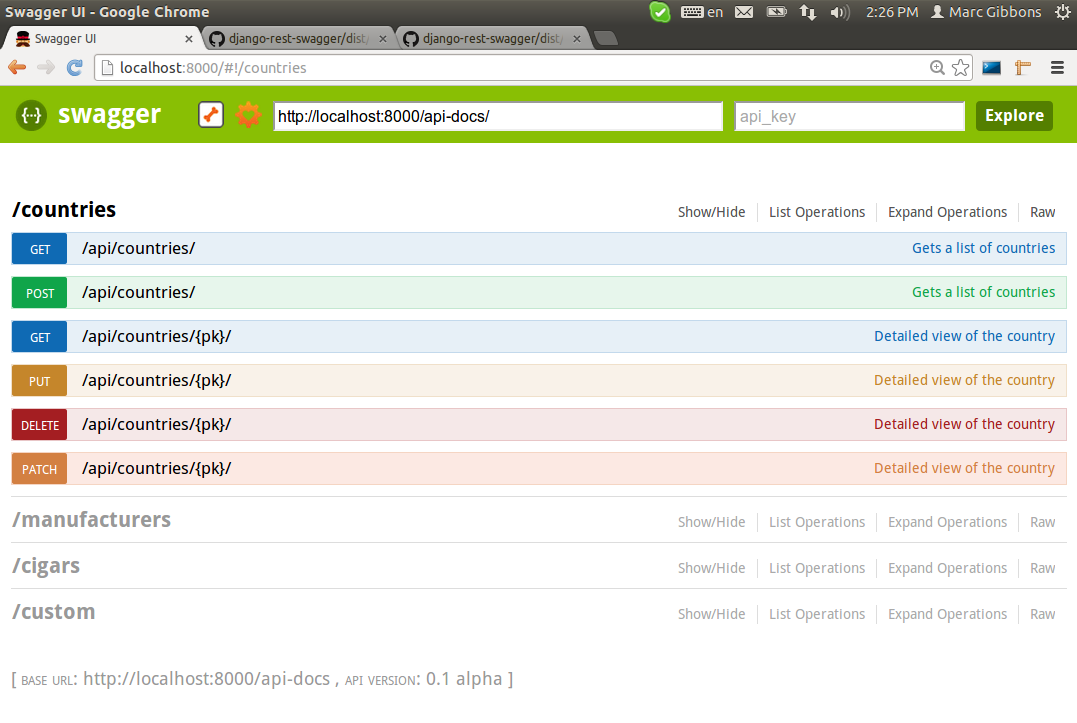Switch to the third django-rest-swagger tab
1077x723 pixels.
coord(492,38)
